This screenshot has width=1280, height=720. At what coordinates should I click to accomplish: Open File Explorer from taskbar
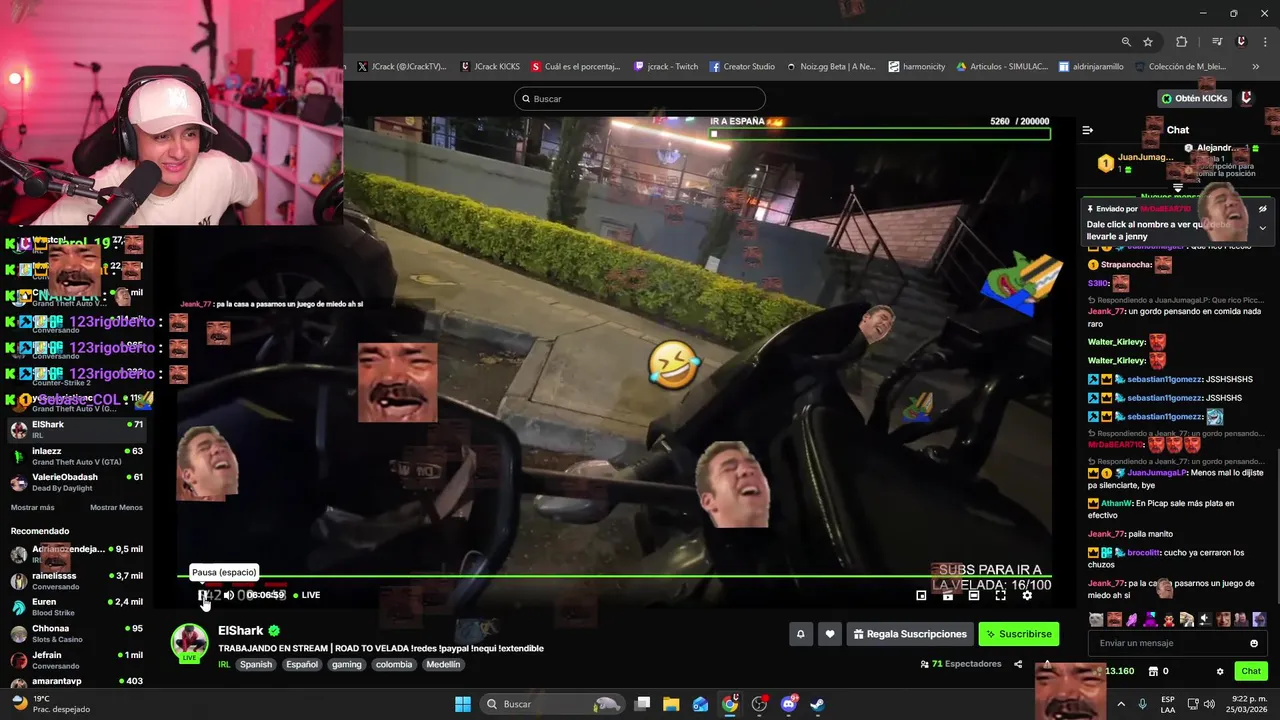click(x=671, y=704)
